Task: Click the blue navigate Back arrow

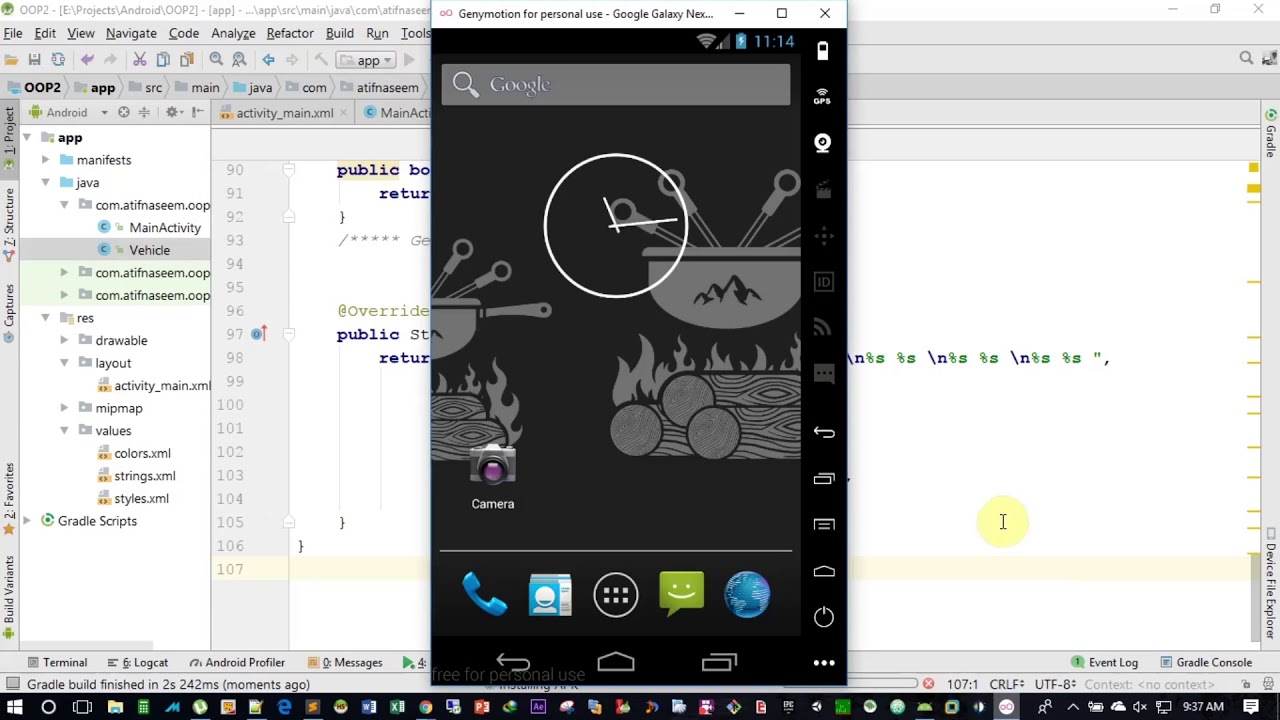Action: point(268,60)
